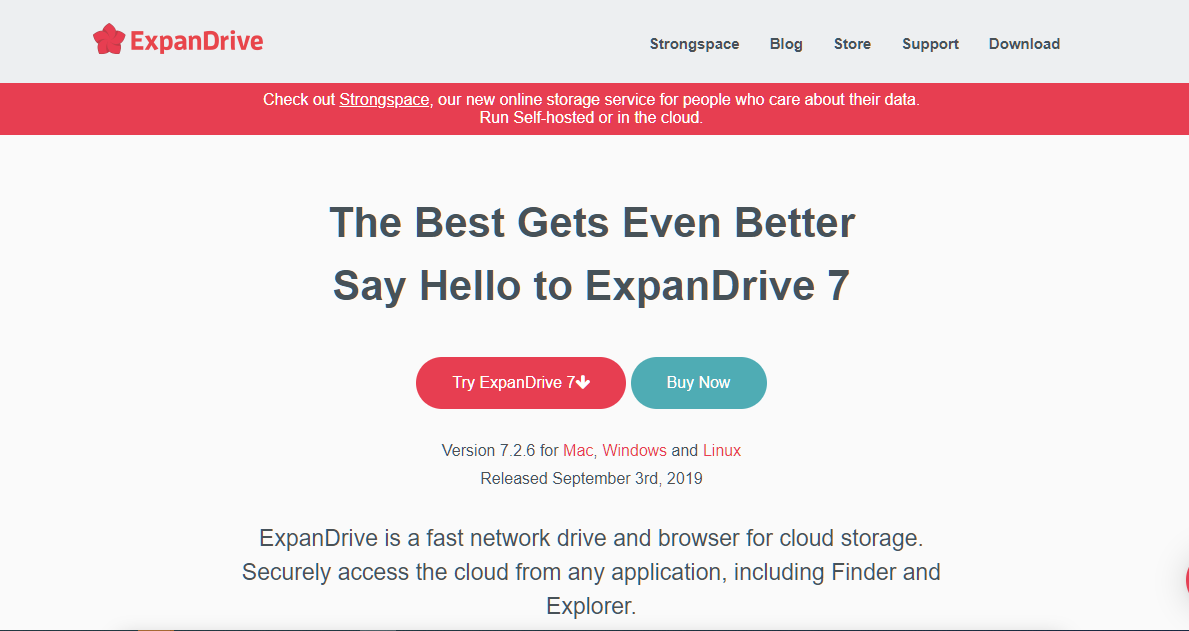This screenshot has width=1189, height=631.
Task: Click the Try ExpanDrive 7 button
Action: coord(520,383)
